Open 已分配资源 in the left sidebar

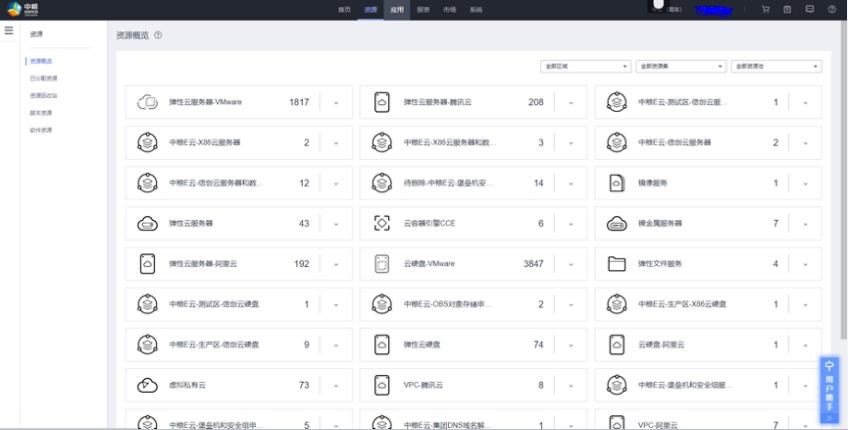tap(44, 78)
